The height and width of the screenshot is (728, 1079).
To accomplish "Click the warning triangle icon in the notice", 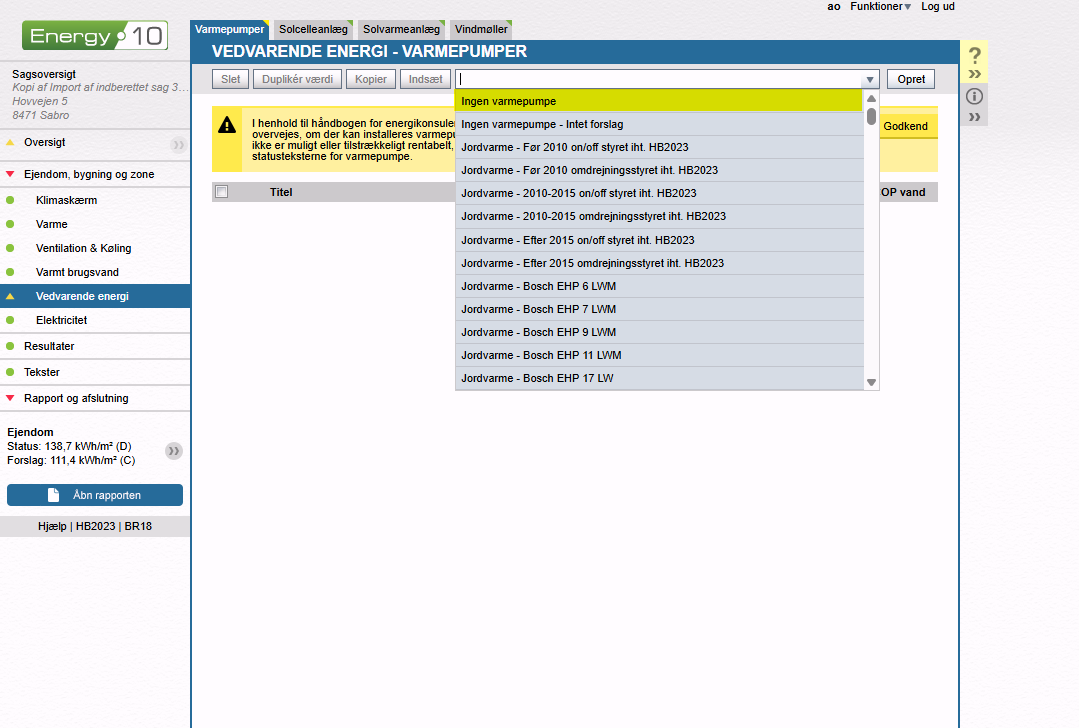I will point(228,125).
